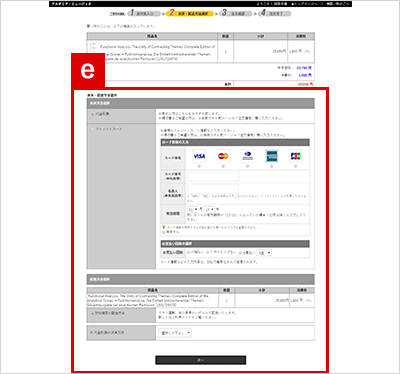
Task: Click the Academia Music site title
Action: pyautogui.click(x=71, y=4)
